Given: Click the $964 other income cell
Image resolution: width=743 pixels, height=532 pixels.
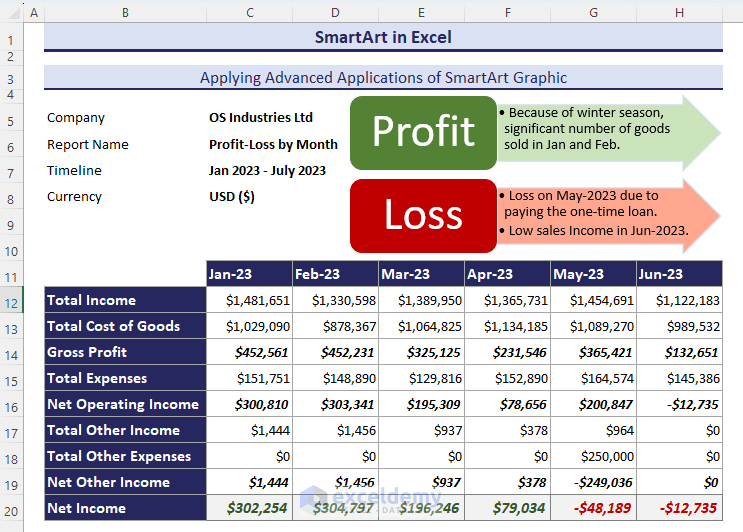Looking at the screenshot, I should tap(593, 430).
